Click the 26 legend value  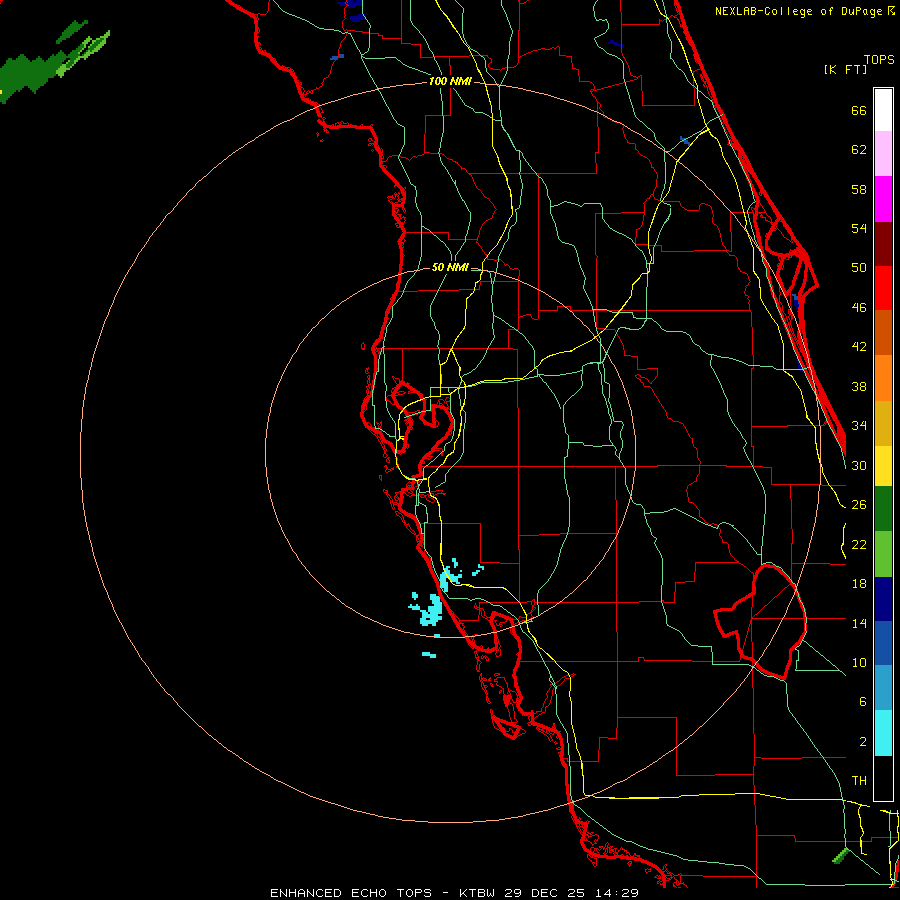click(859, 505)
